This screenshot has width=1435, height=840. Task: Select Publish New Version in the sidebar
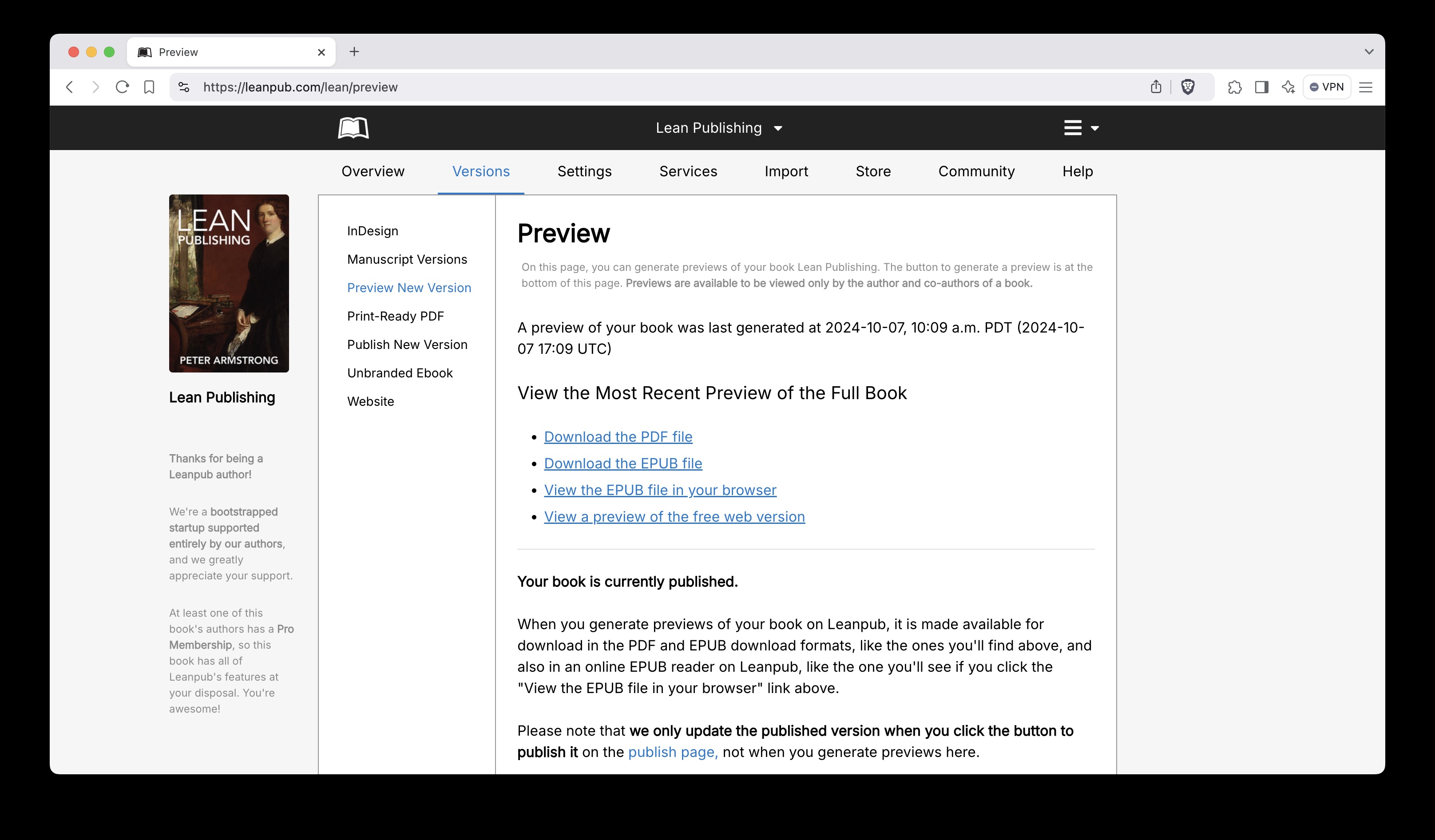pyautogui.click(x=407, y=345)
